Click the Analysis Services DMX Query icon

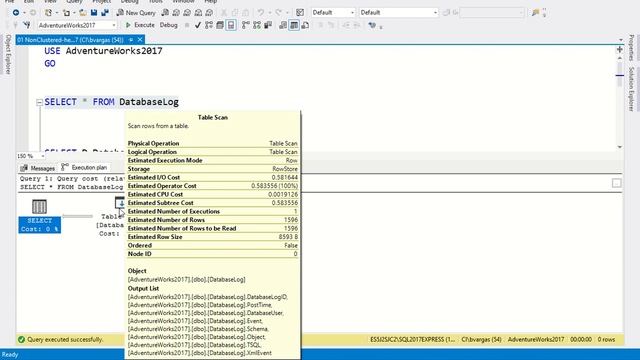point(187,13)
